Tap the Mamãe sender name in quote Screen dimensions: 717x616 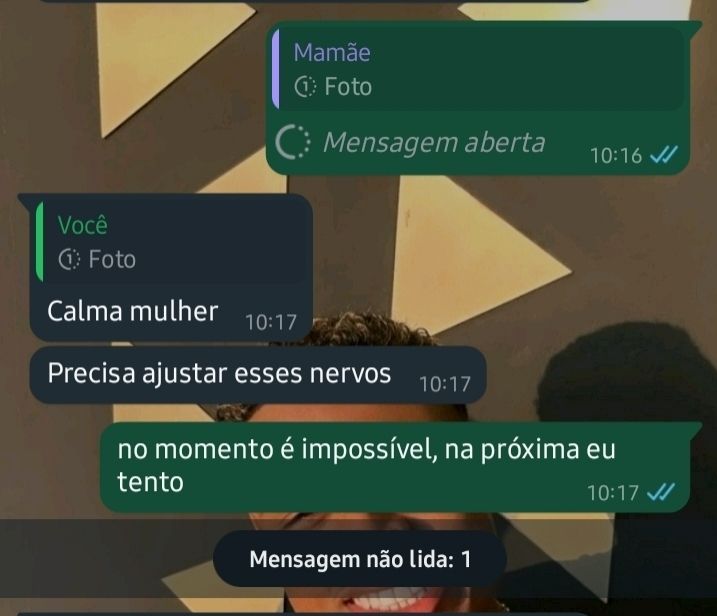(332, 52)
